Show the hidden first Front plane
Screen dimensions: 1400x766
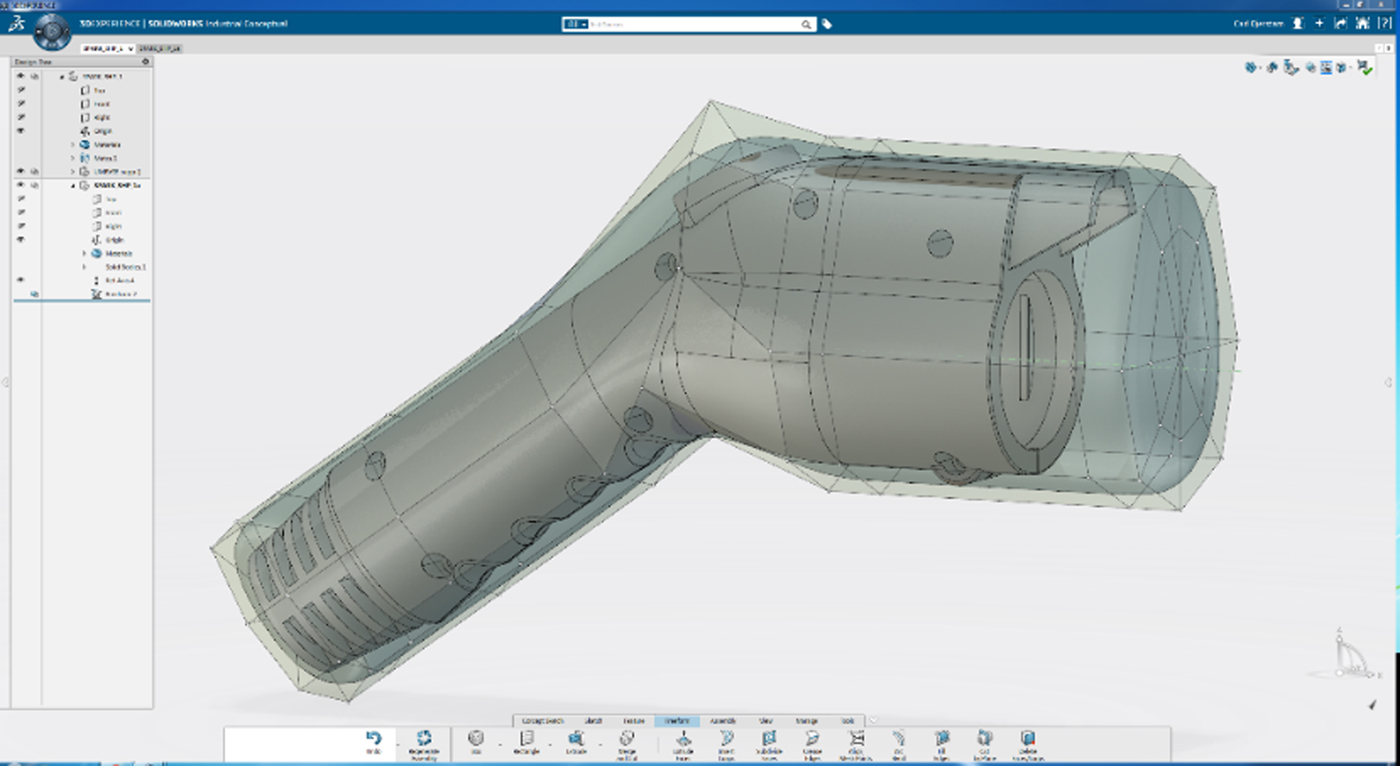(x=20, y=104)
